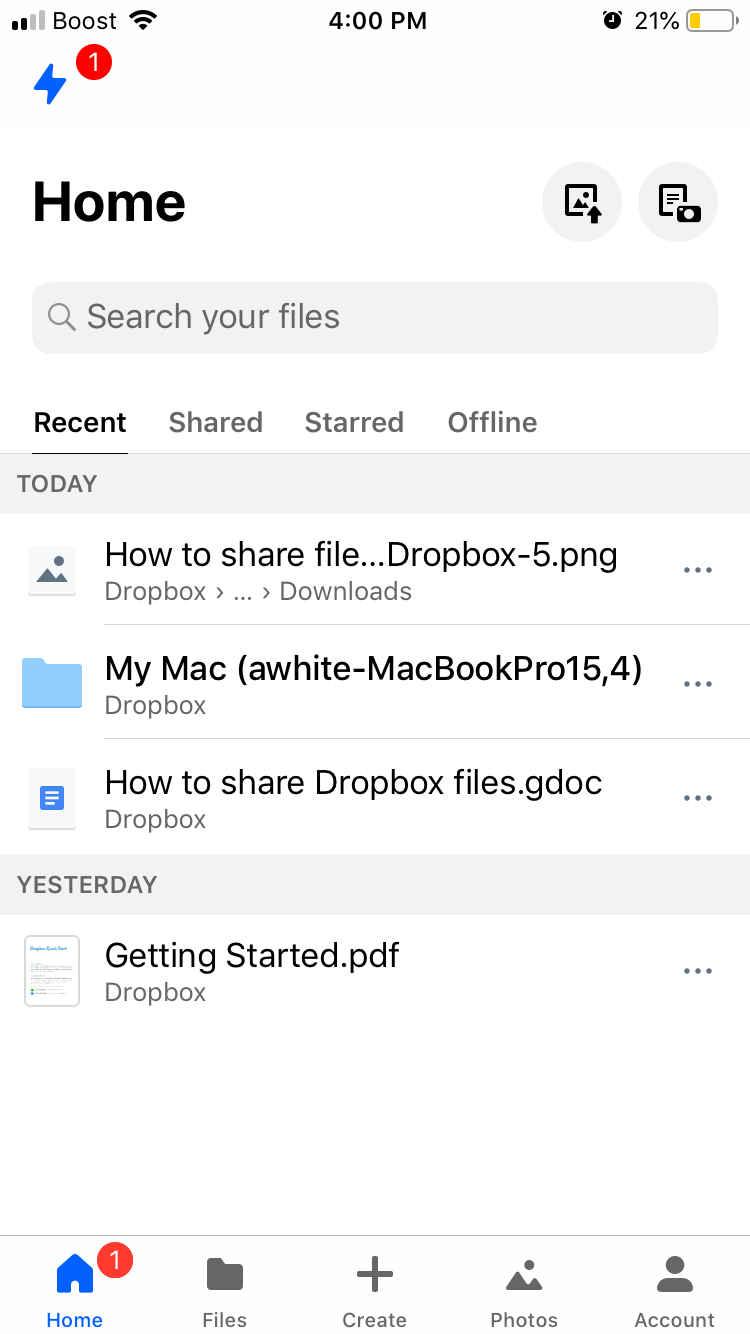Tap the blue lightning bolt icon
Screen dimensions: 750x1334
pos(49,85)
